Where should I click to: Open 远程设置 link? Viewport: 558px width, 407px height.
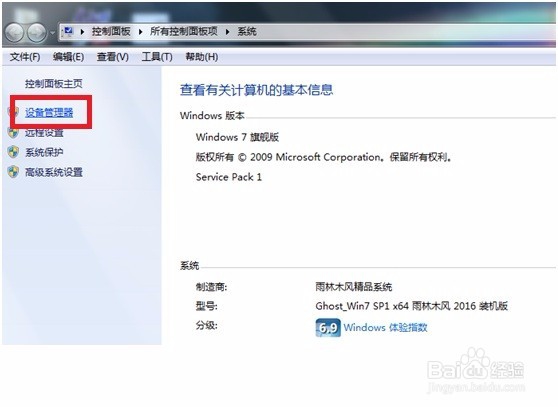[44, 132]
